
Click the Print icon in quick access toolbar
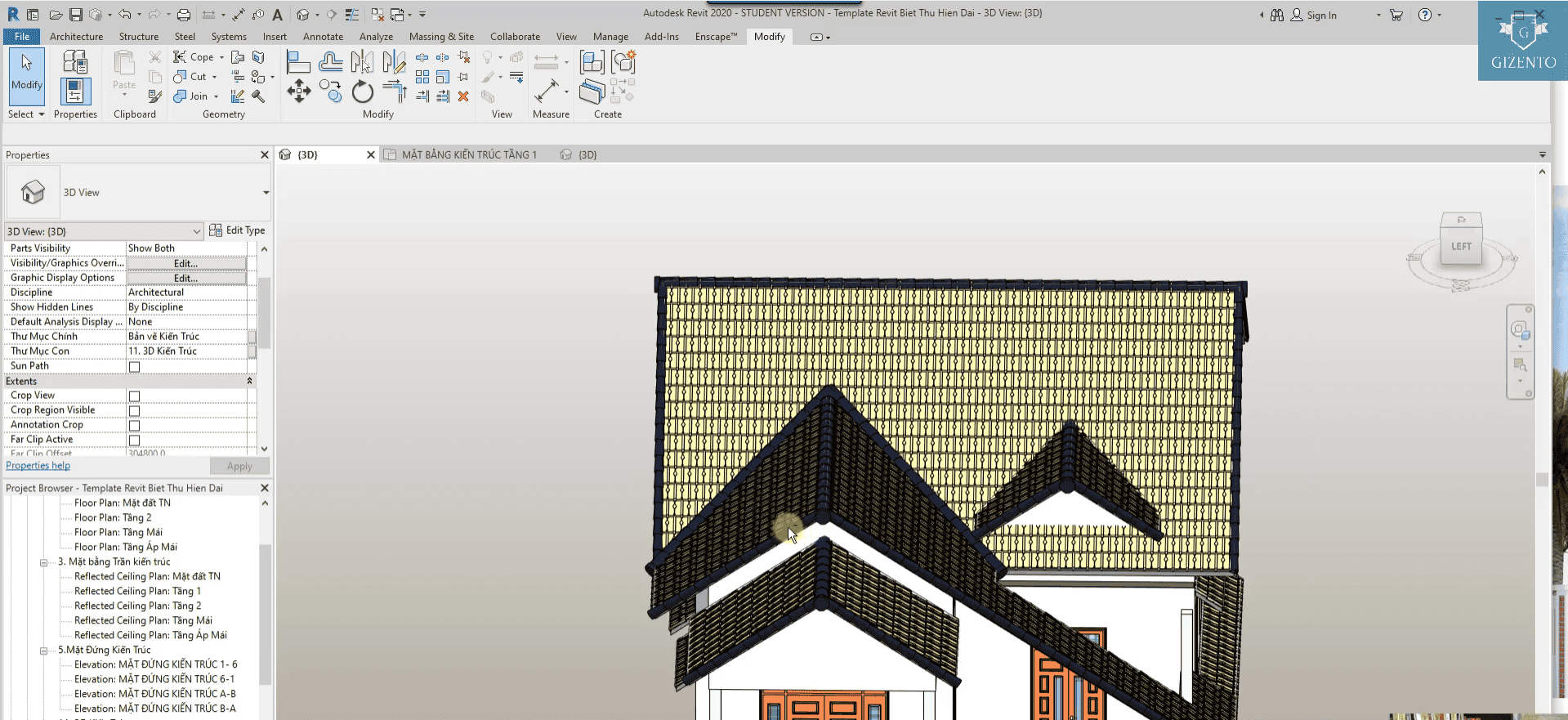[184, 15]
